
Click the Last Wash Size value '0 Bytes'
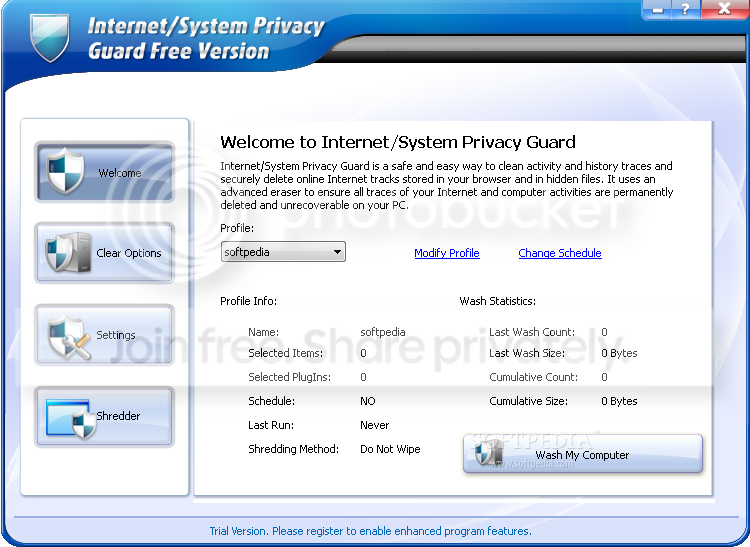[x=619, y=353]
